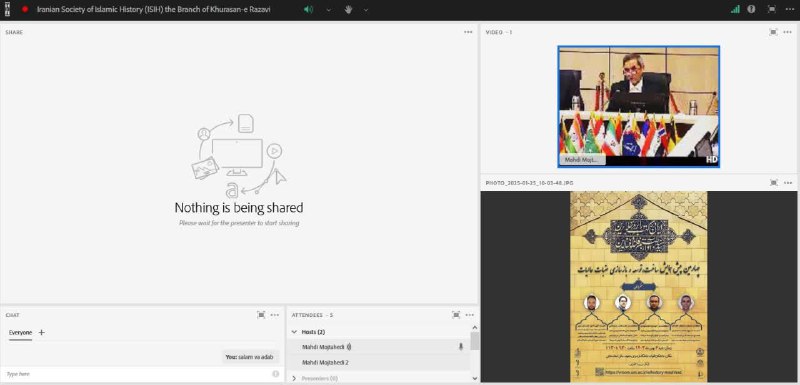Open the help icon in top bar

point(751,9)
